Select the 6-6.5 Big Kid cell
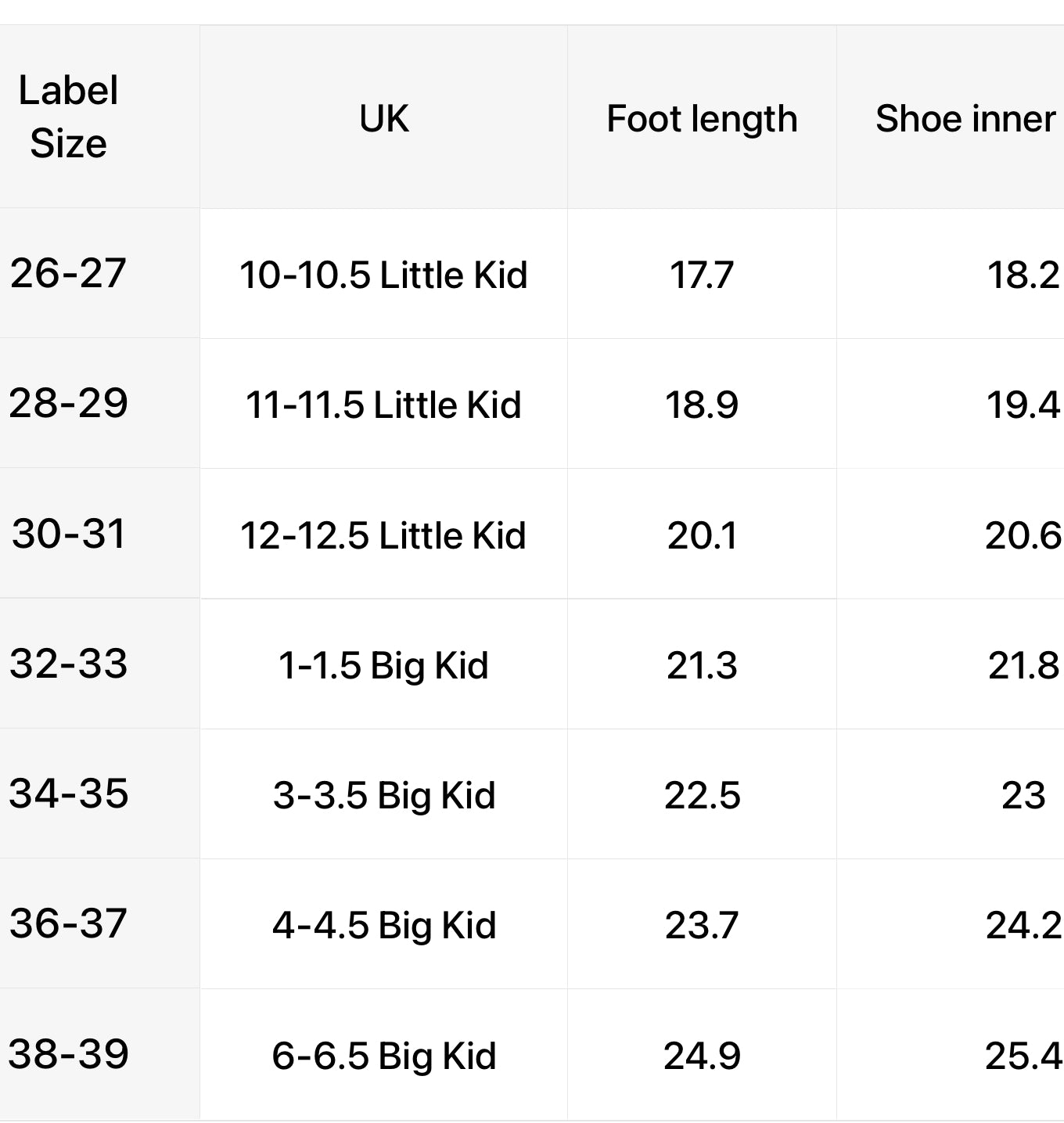The image size is (1064, 1123). pos(383,1056)
